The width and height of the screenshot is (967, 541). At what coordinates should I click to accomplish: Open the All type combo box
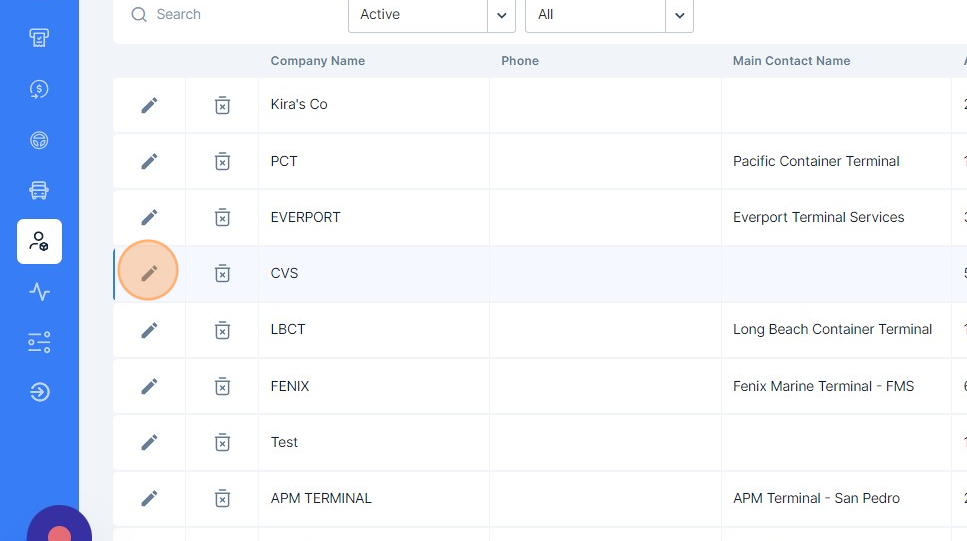(609, 15)
